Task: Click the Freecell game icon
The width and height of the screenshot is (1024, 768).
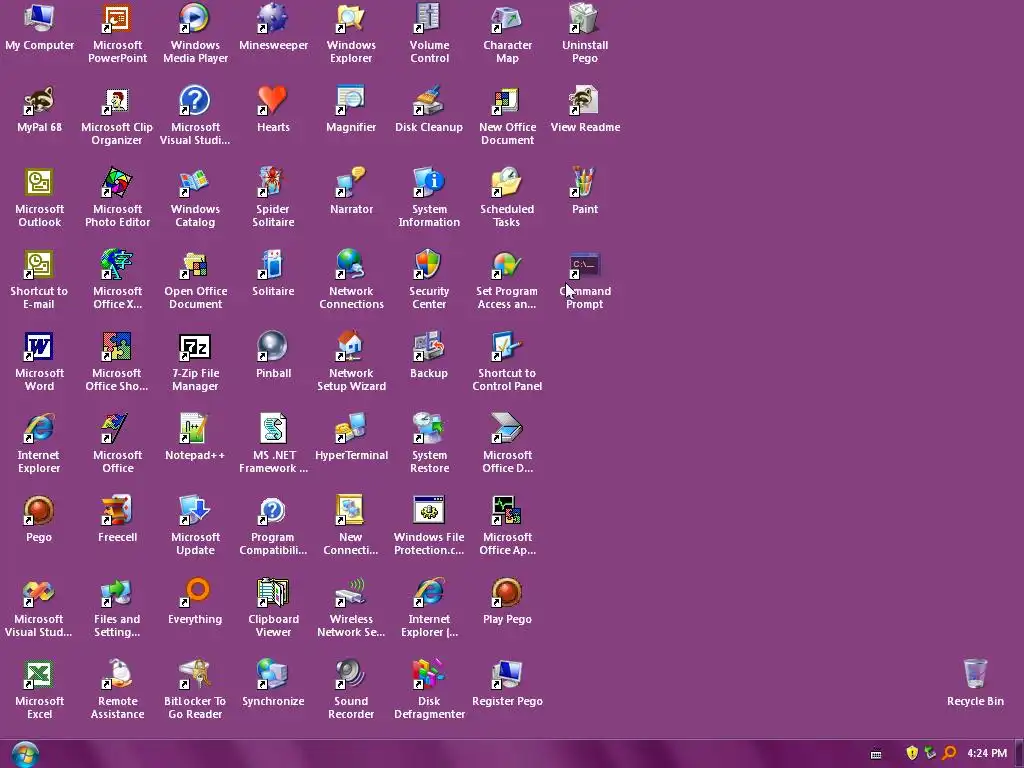Action: tap(117, 511)
